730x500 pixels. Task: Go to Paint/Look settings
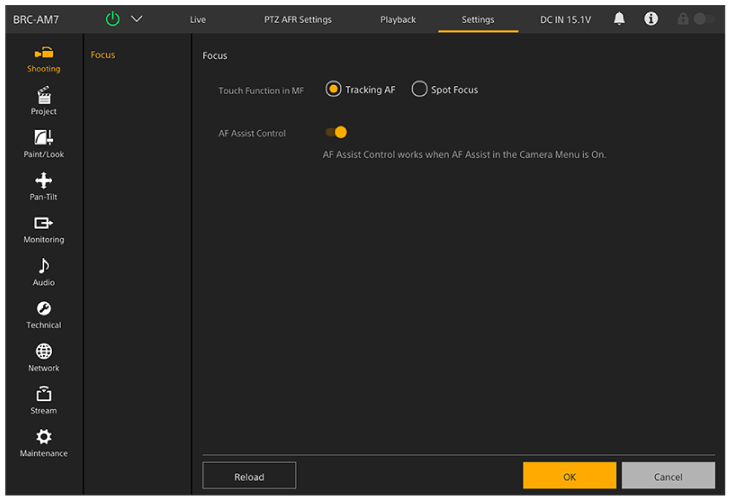point(43,144)
